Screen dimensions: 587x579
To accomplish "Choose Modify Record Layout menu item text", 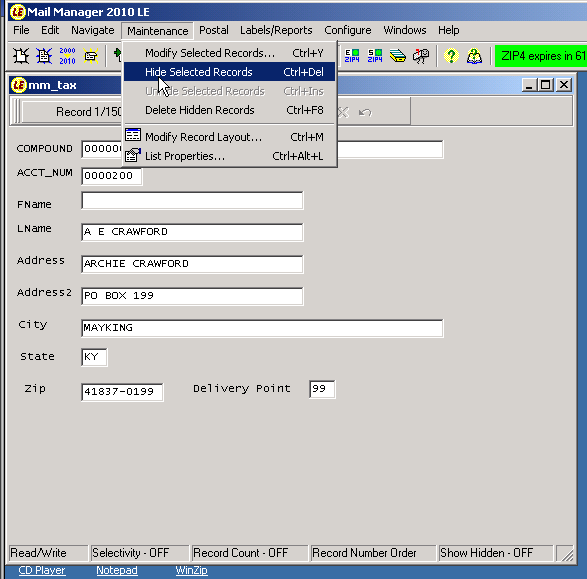I will [203, 137].
